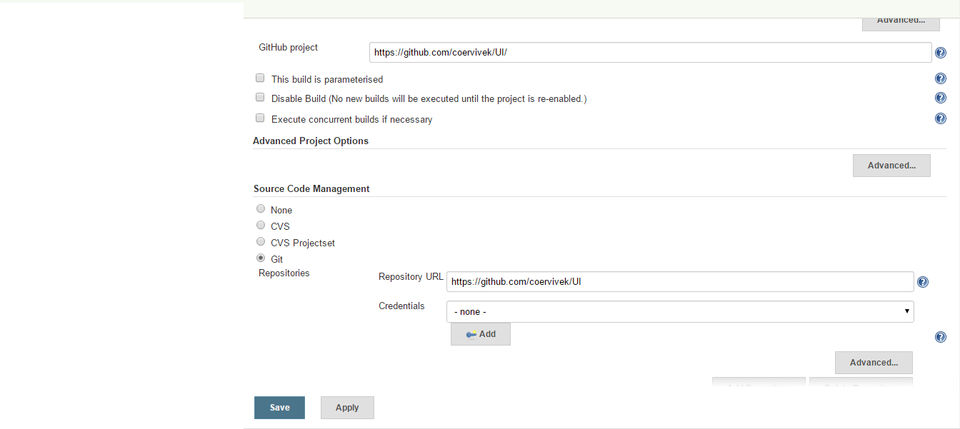Click the Apply button

click(347, 407)
